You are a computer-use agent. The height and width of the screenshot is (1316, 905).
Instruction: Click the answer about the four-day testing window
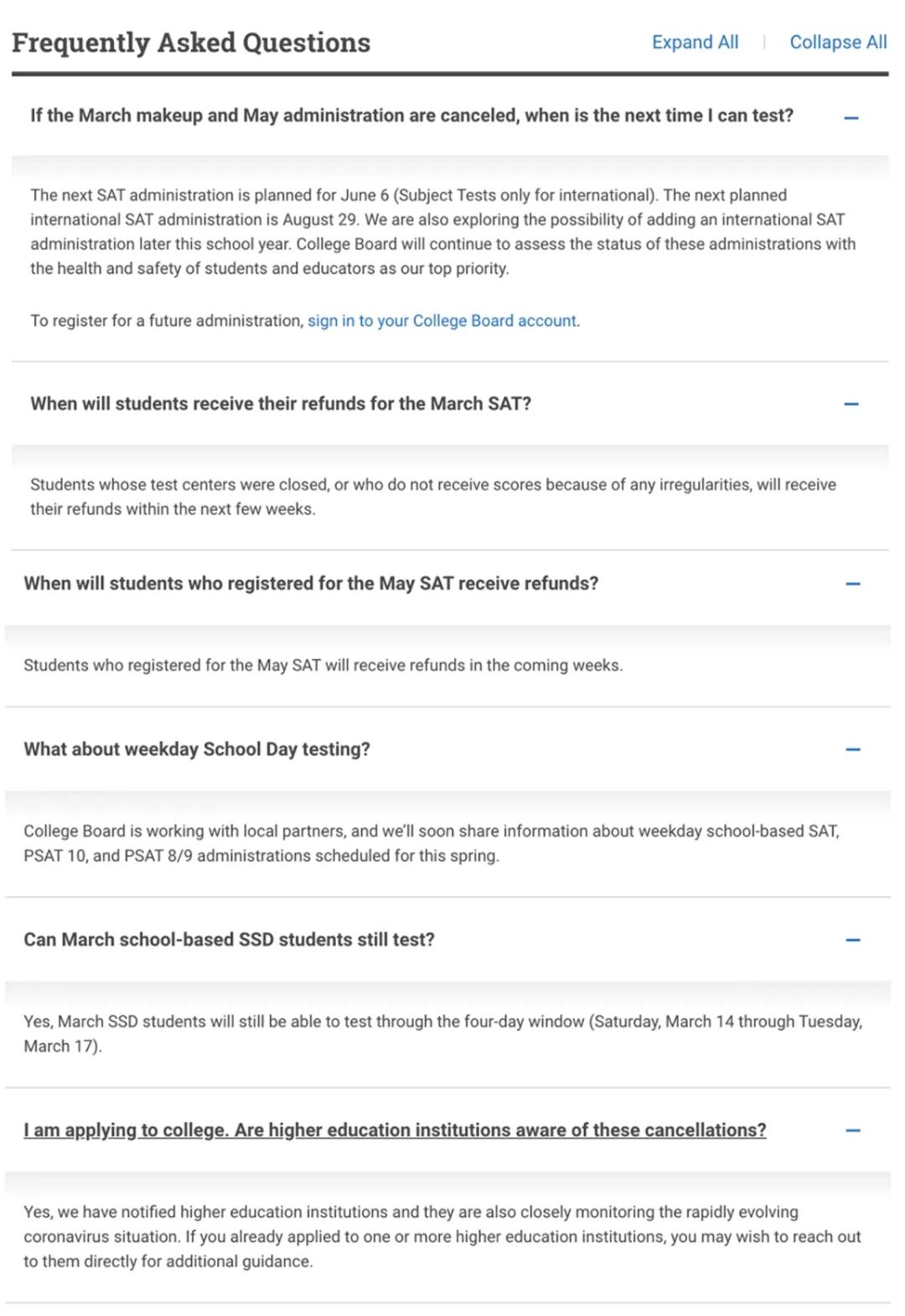coord(442,1034)
